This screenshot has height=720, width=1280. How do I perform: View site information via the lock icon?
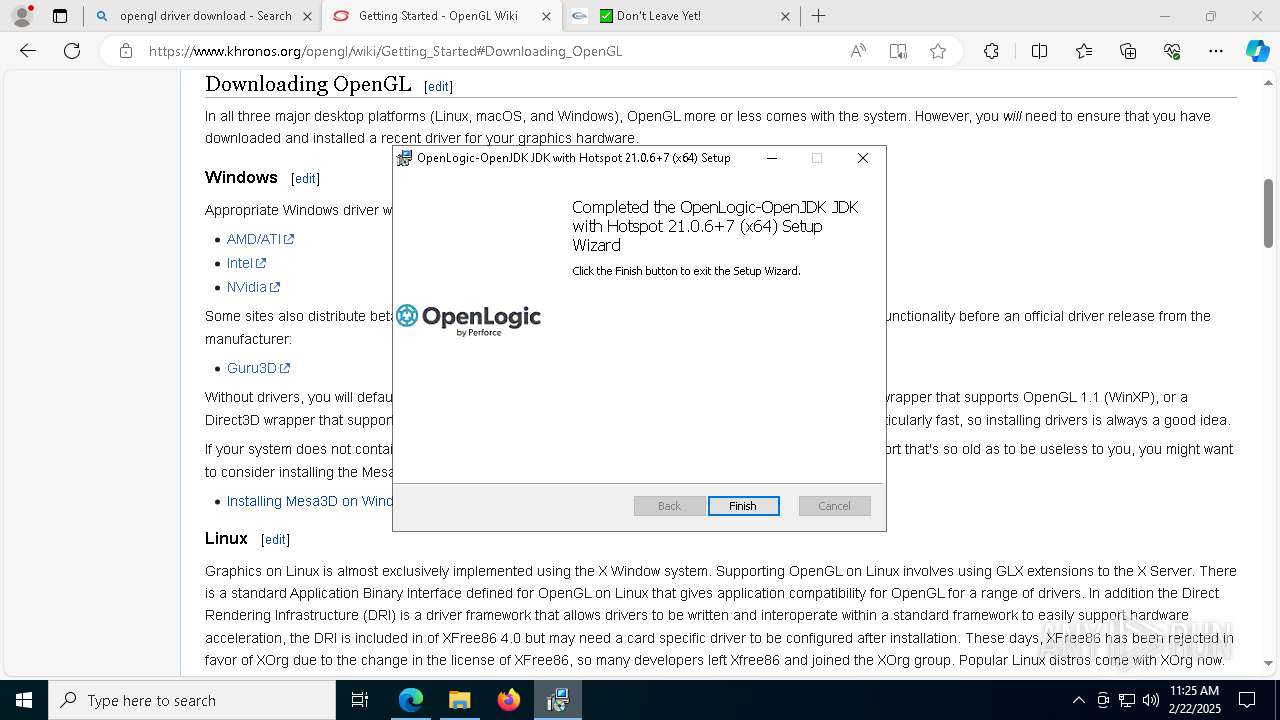[126, 51]
